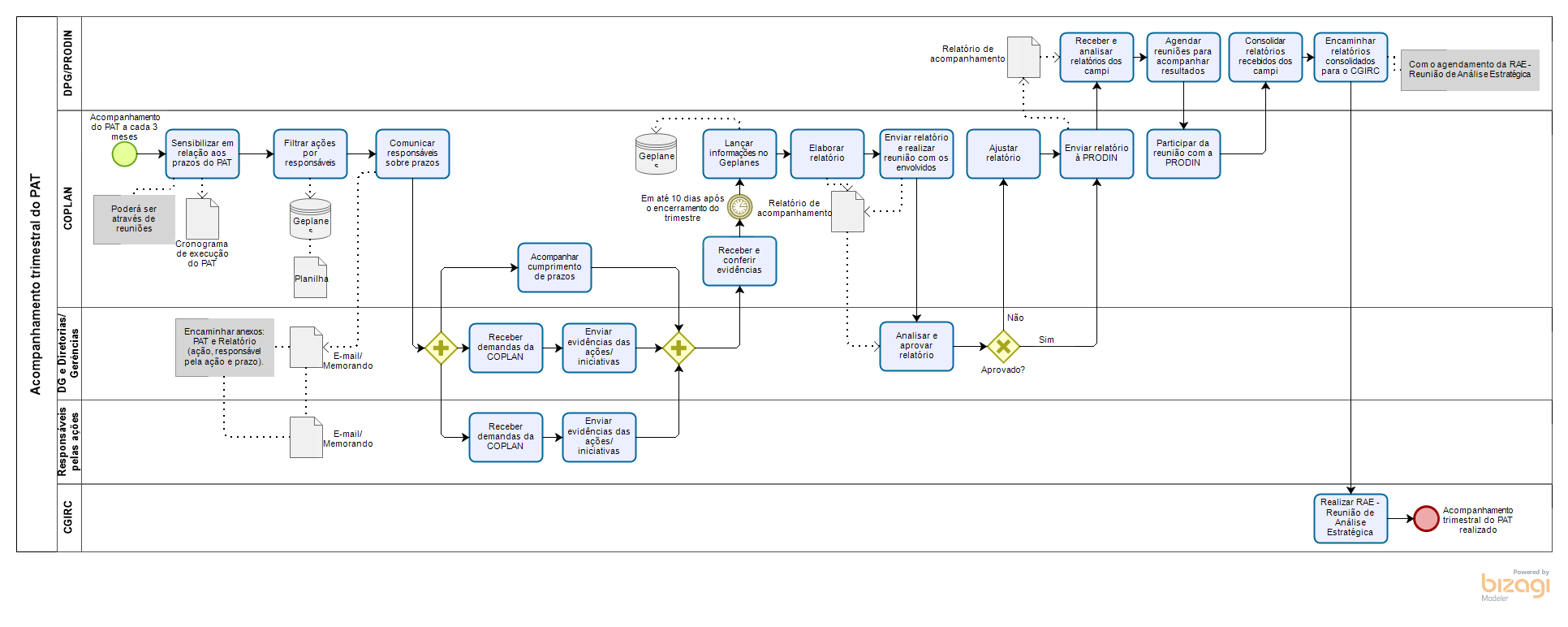The image size is (1568, 627).
Task: Click the 'Encaminhar relatórios consolidados para o CGIRC' task
Action: pyautogui.click(x=1350, y=57)
